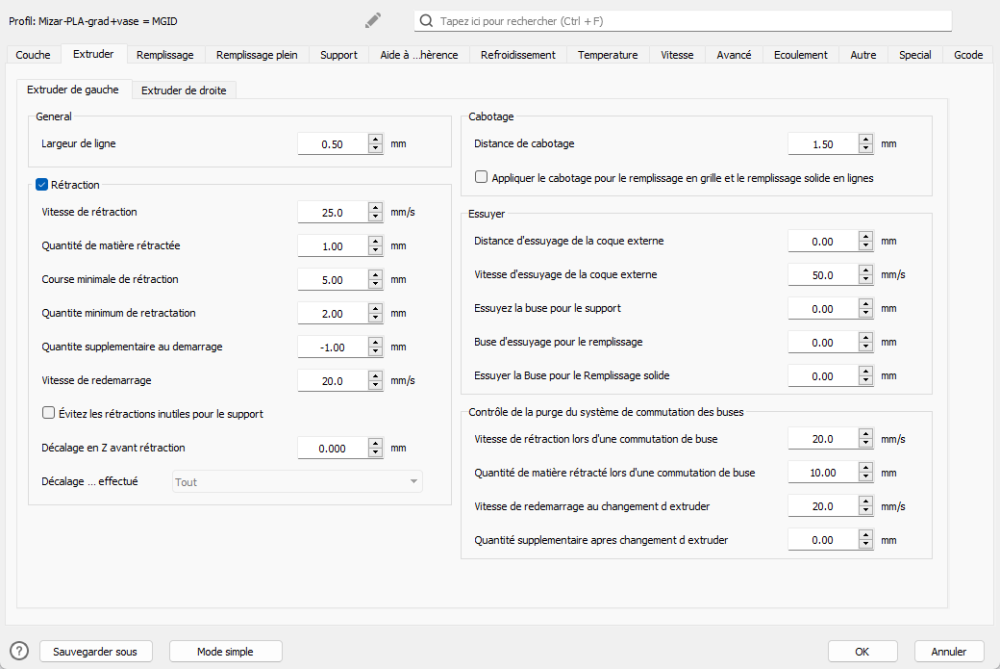Click the Sauvegarder sous button
The height and width of the screenshot is (669, 1000).
click(96, 652)
